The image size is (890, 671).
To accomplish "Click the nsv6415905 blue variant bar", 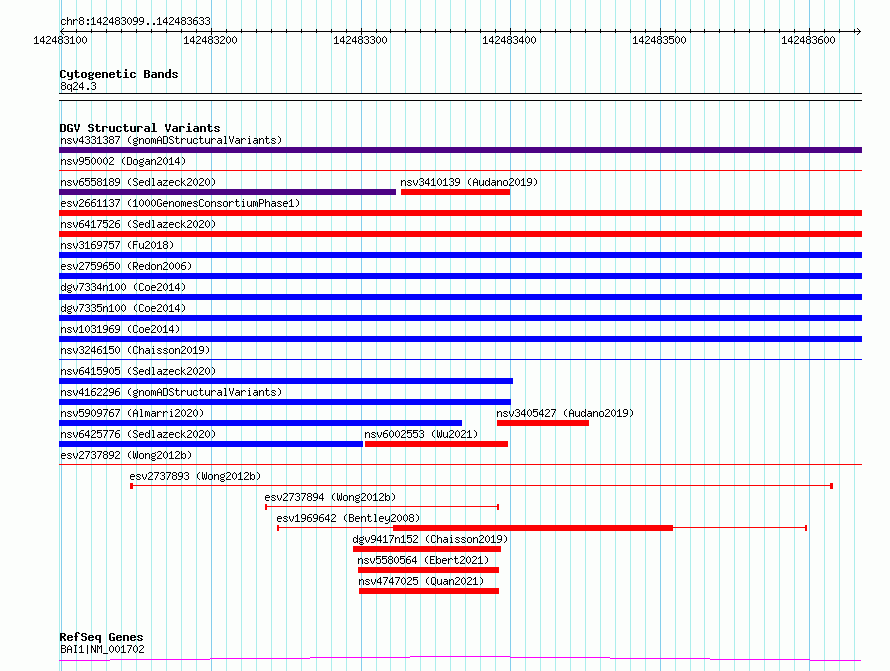I will coord(286,381).
